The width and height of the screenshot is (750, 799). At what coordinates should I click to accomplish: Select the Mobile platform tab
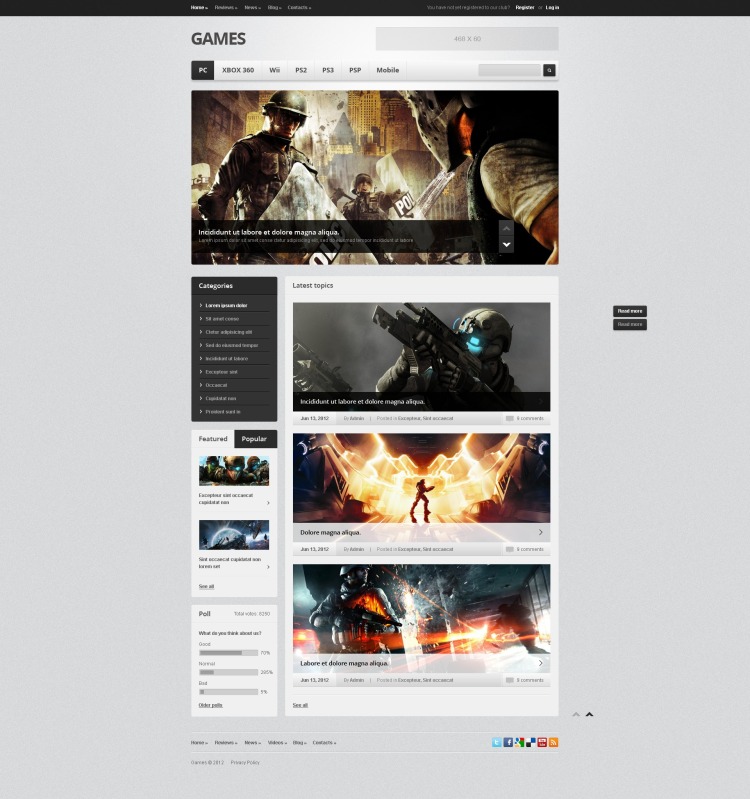[x=388, y=70]
